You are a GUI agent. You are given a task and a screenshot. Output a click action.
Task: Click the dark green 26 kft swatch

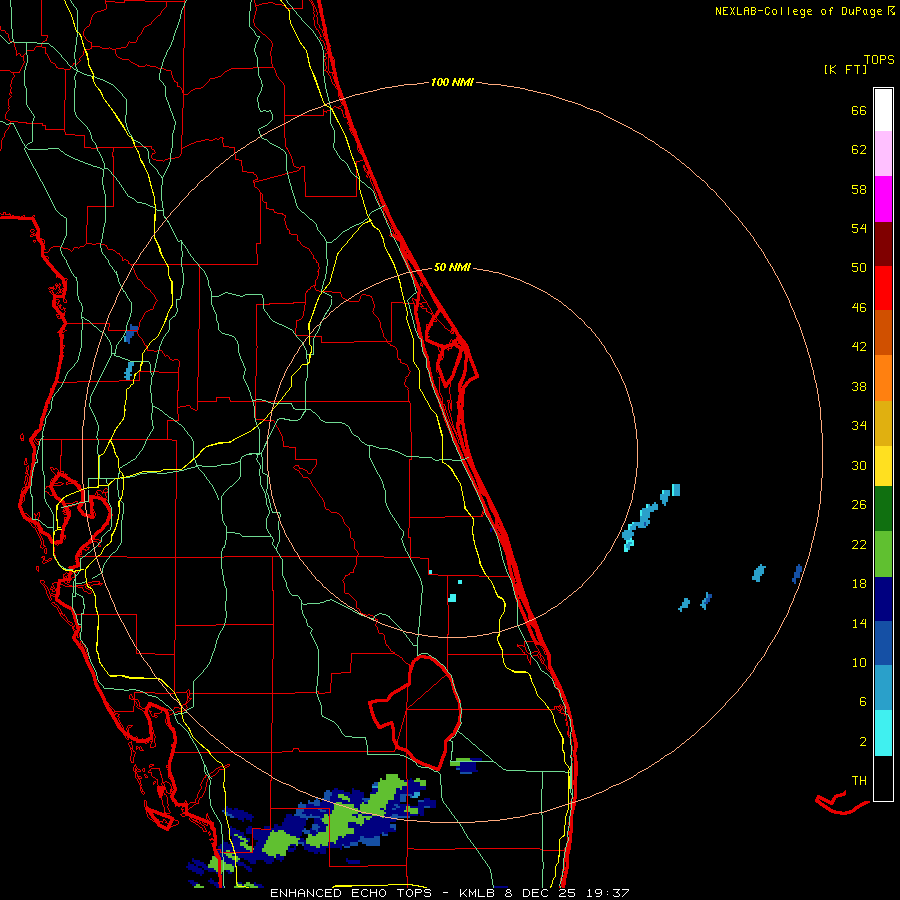[883, 509]
